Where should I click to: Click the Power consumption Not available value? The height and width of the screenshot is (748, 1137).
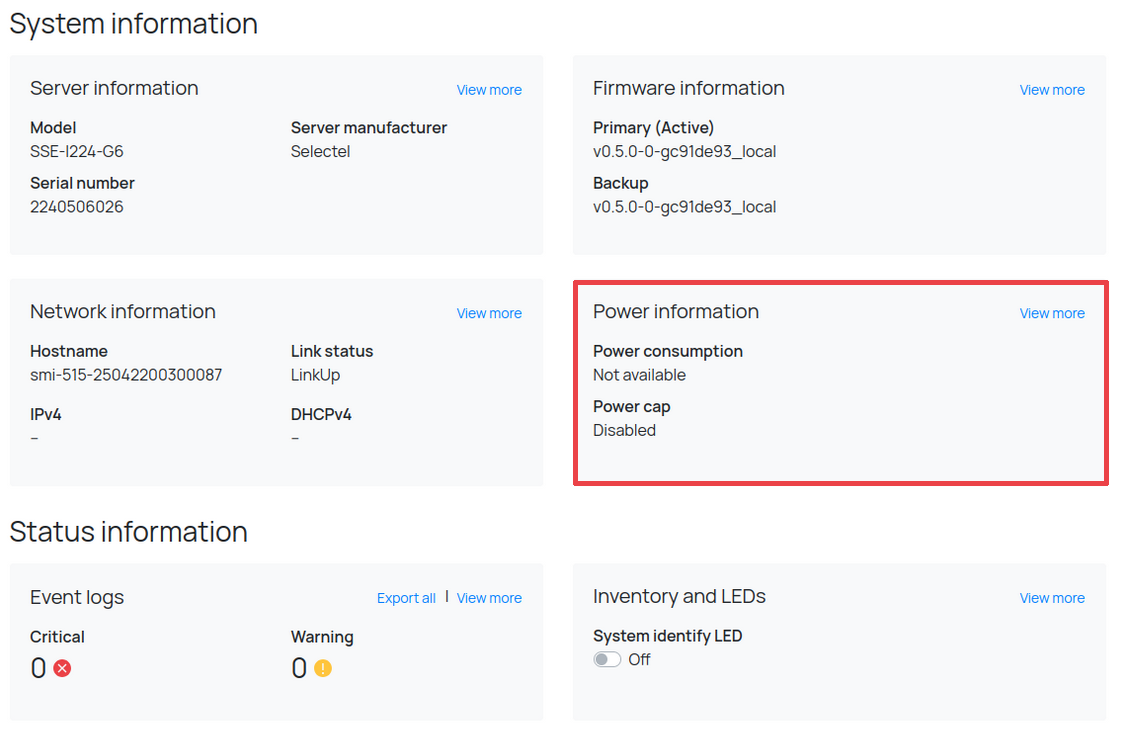639,375
